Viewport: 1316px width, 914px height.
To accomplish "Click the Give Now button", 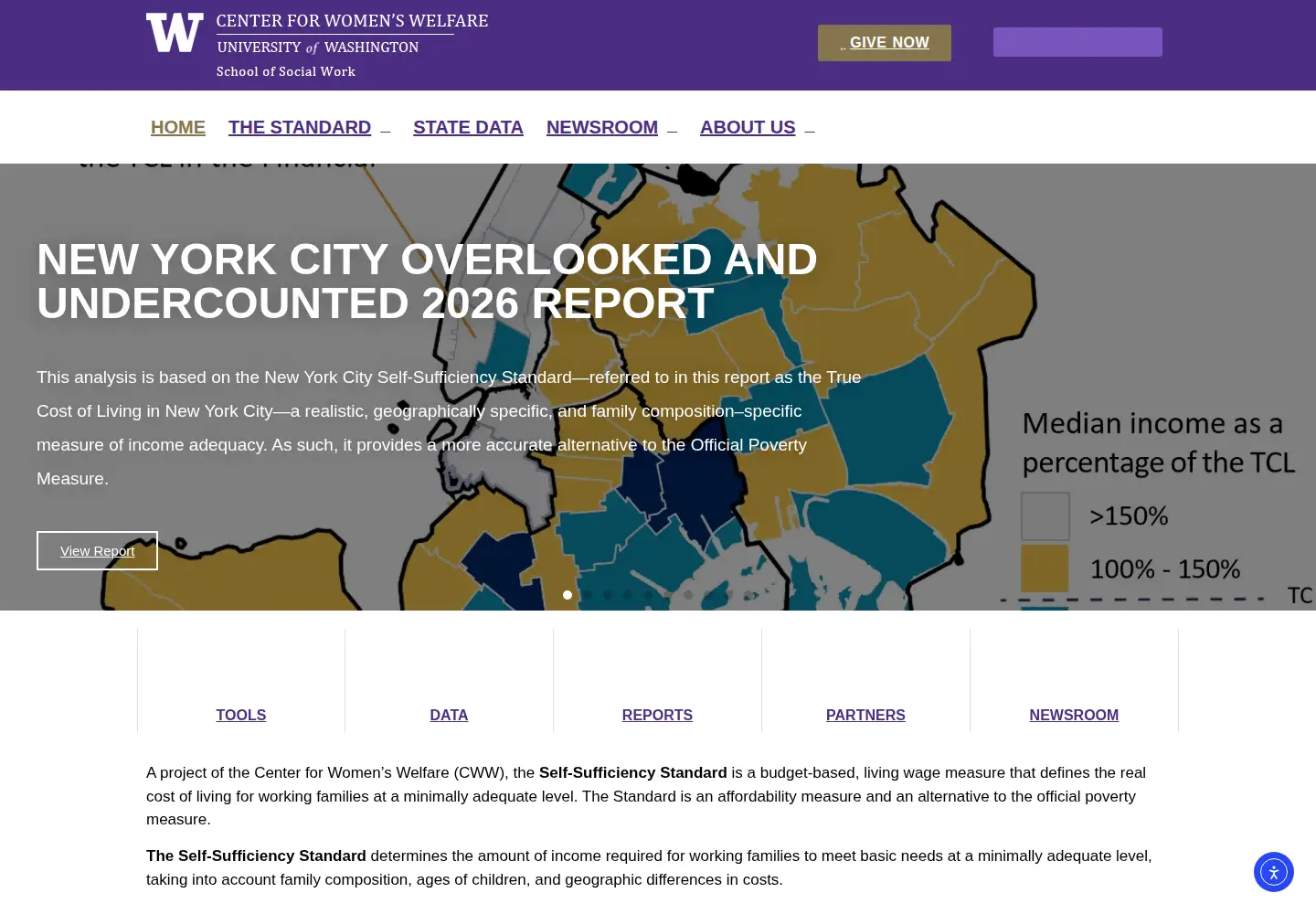I will coord(885,43).
